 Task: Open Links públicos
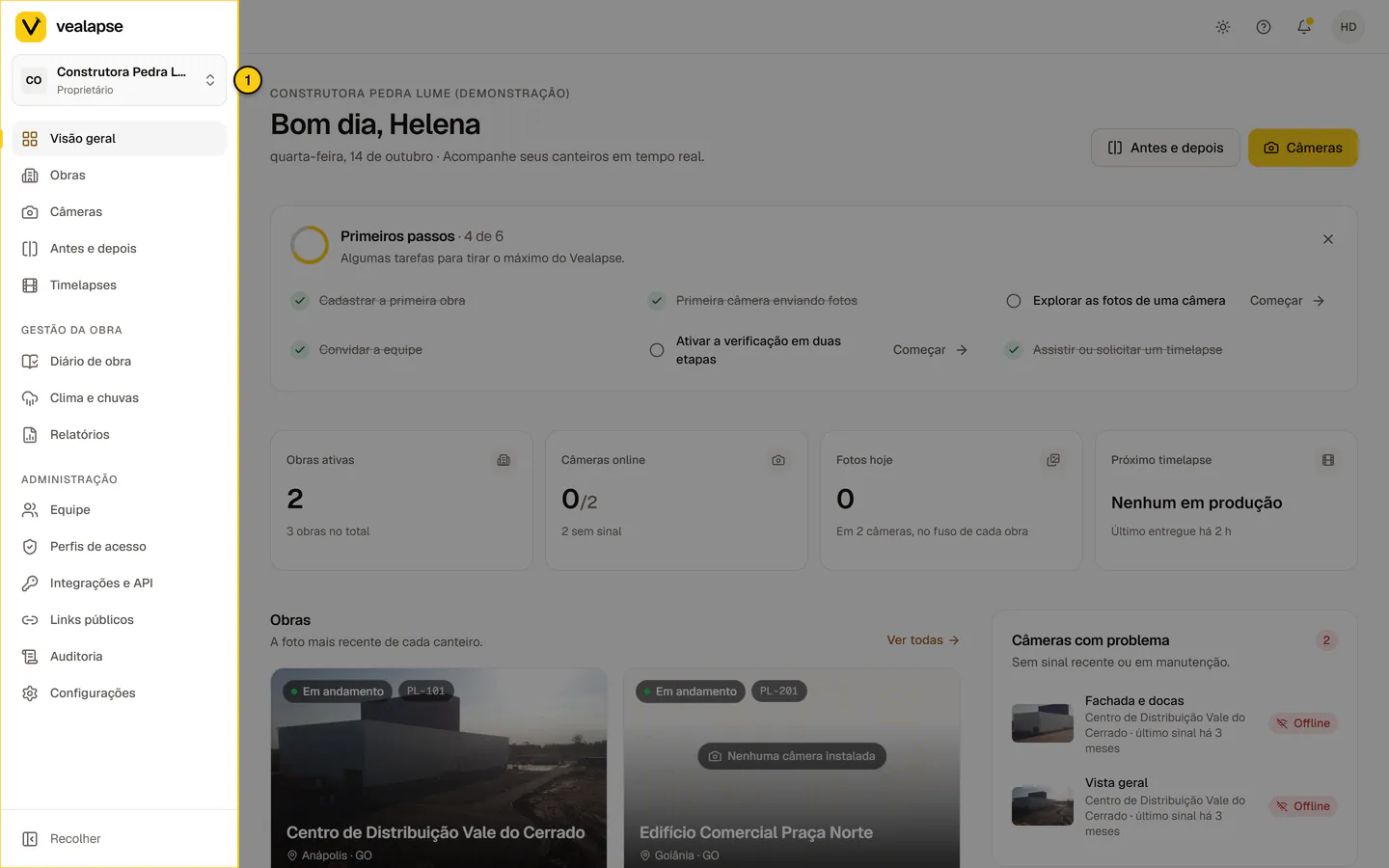(x=119, y=619)
